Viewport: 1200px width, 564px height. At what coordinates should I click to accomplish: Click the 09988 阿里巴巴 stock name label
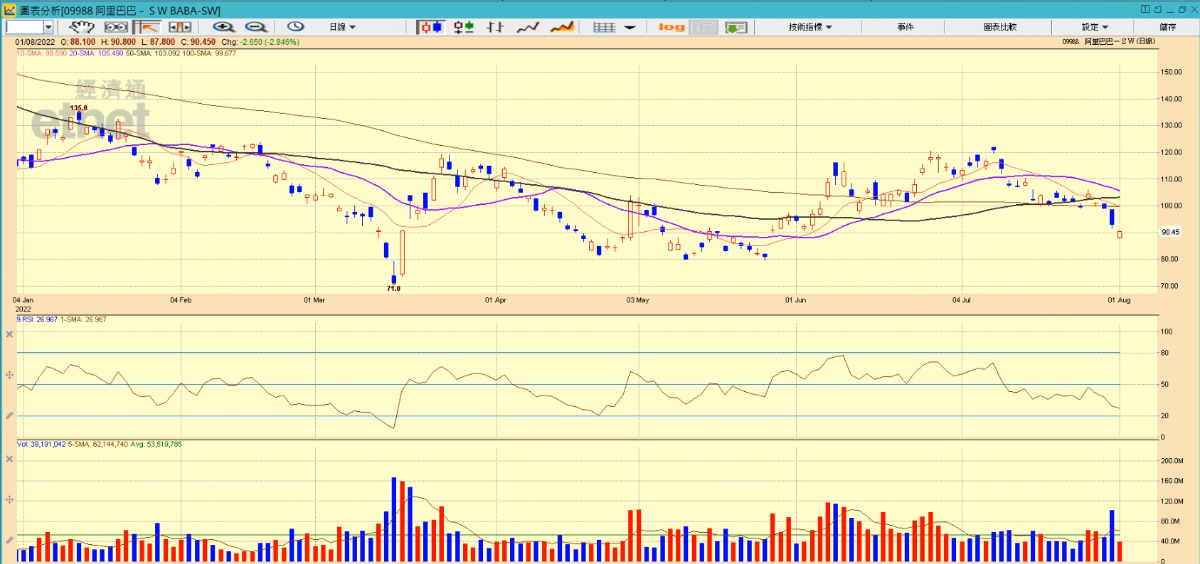1109,41
